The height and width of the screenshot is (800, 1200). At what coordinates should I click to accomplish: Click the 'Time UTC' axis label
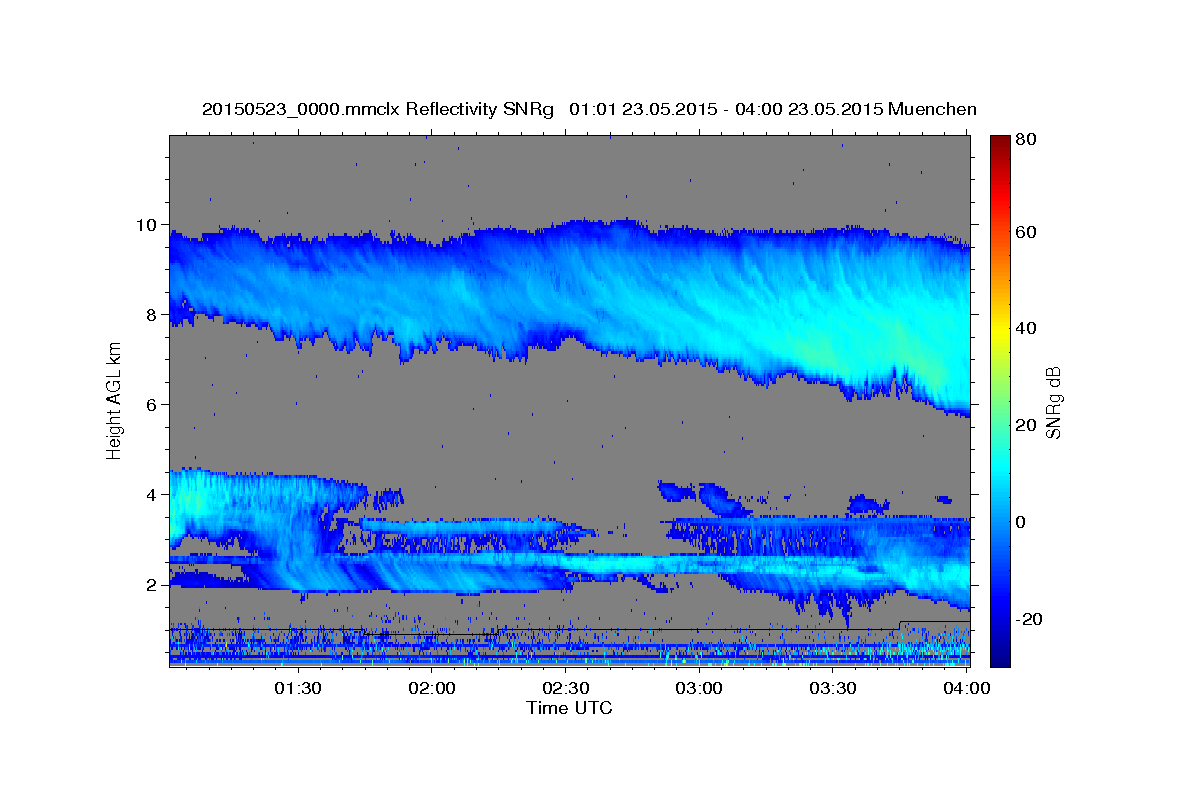click(x=569, y=708)
